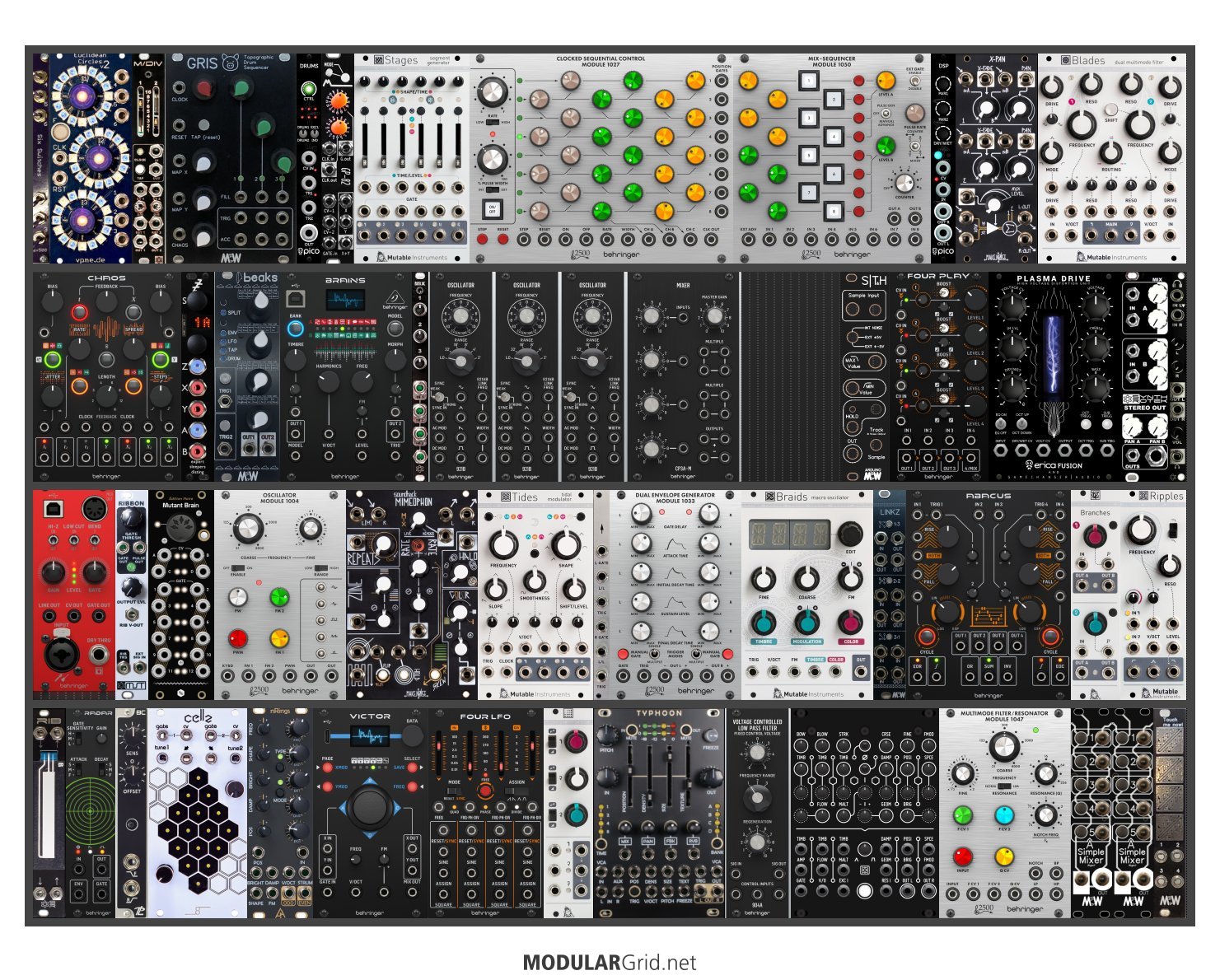Click EDIT encoder on Braids
The height and width of the screenshot is (980, 1220).
[x=851, y=533]
